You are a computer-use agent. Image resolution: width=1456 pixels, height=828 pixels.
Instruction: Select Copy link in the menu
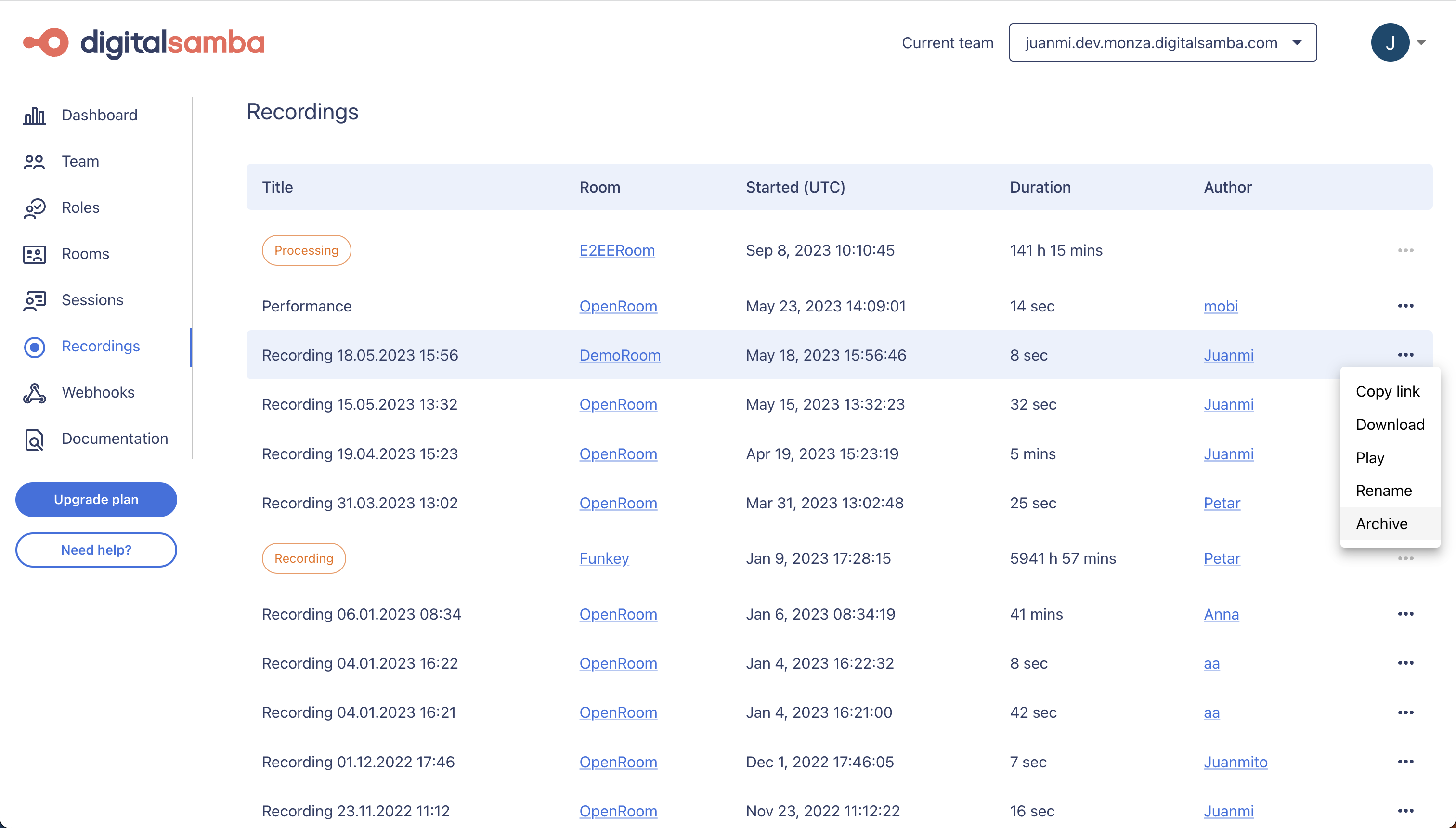1387,392
